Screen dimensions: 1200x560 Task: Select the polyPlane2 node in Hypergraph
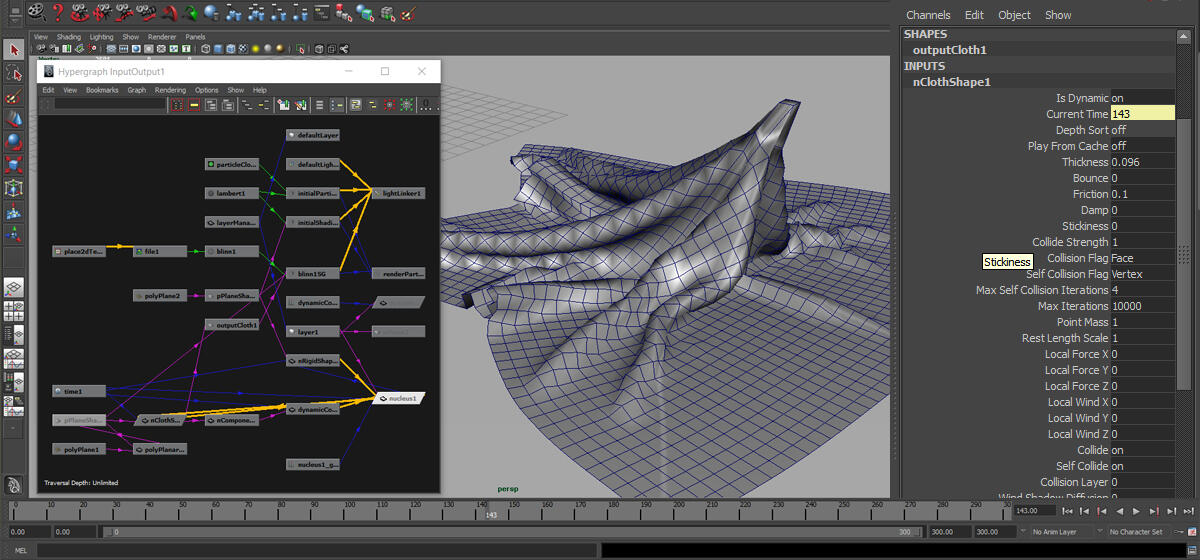click(x=160, y=295)
